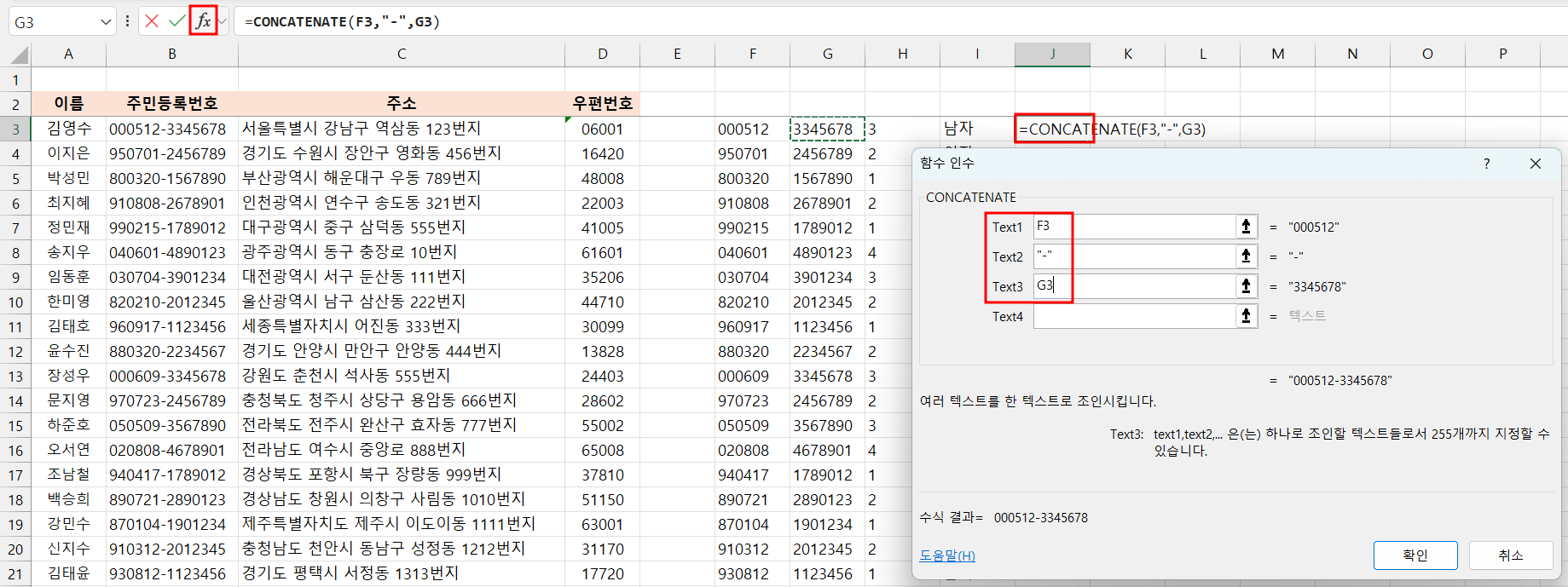This screenshot has width=1568, height=587.
Task: Click cell F21 showing 930812
Action: pos(753,573)
